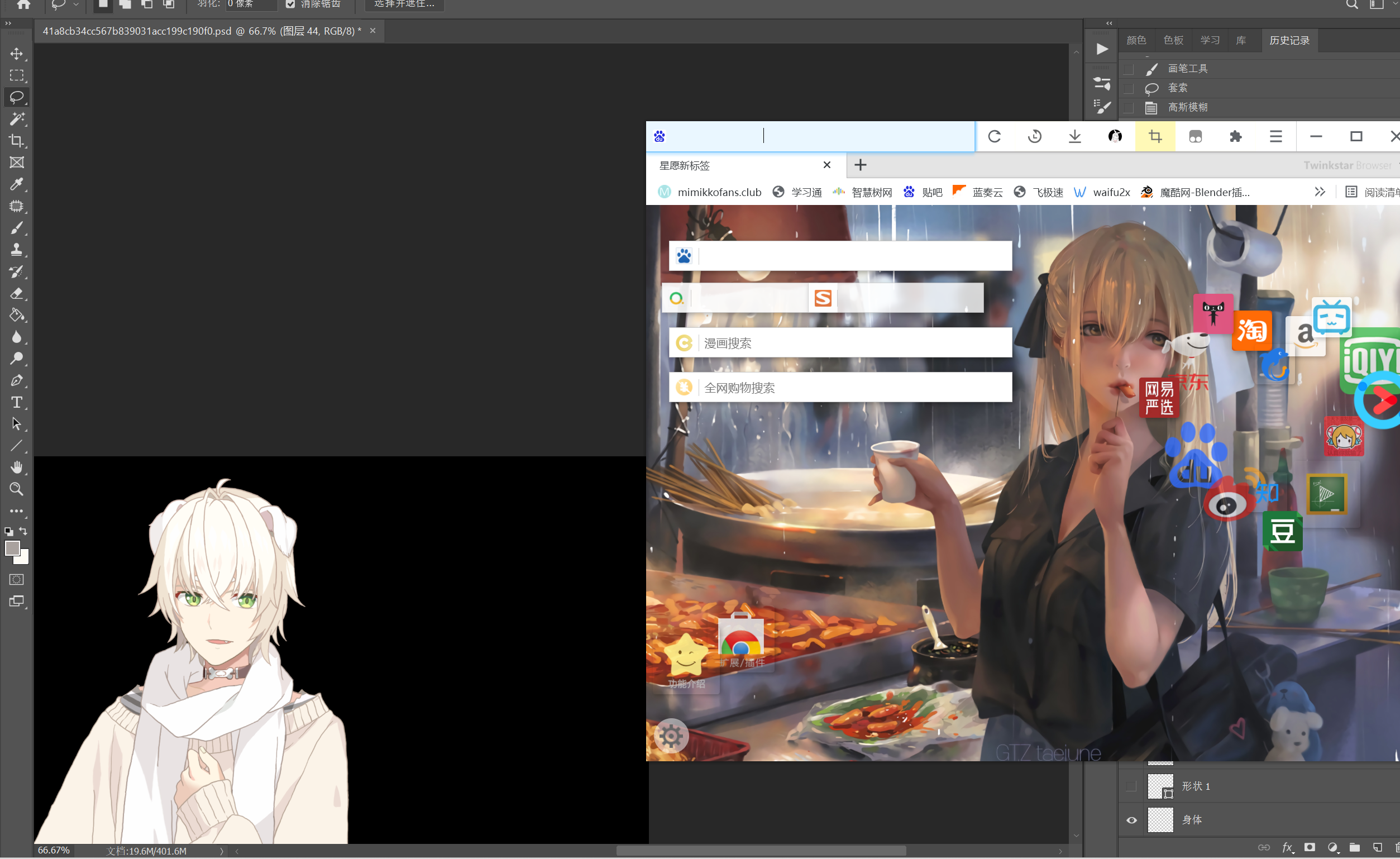
Task: Show the 形状 1 layer visibility
Action: (x=1131, y=786)
